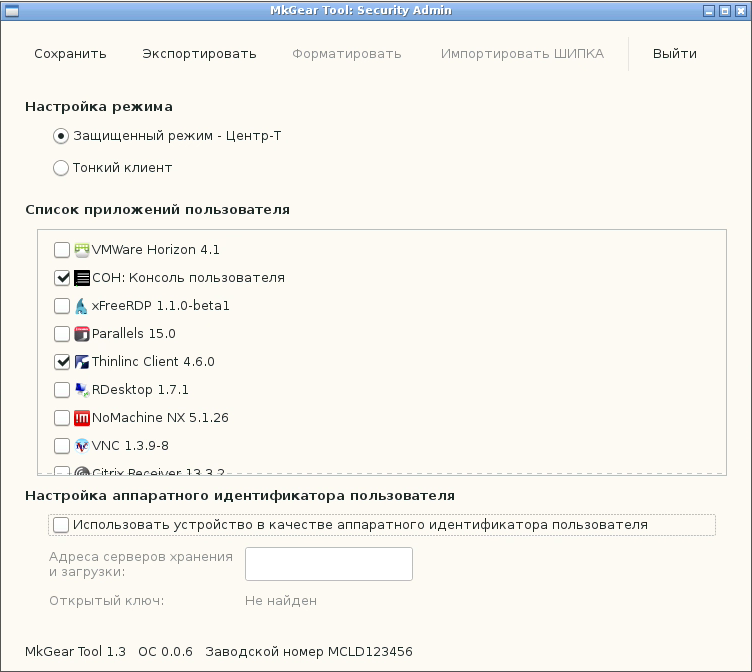
Task: Toggle hardware identifier device checkbox
Action: click(61, 525)
